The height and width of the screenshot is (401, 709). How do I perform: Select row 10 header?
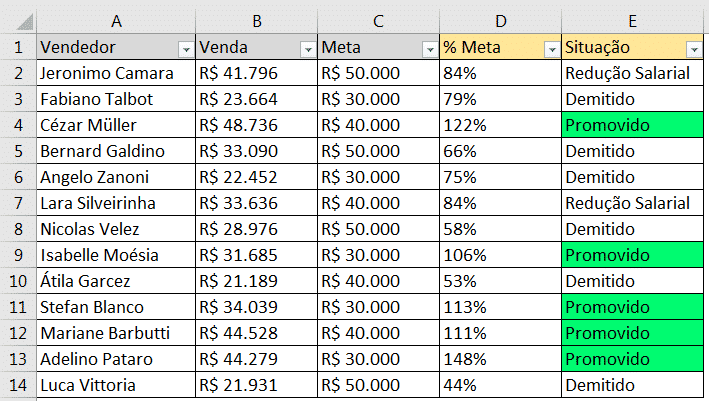[17, 281]
